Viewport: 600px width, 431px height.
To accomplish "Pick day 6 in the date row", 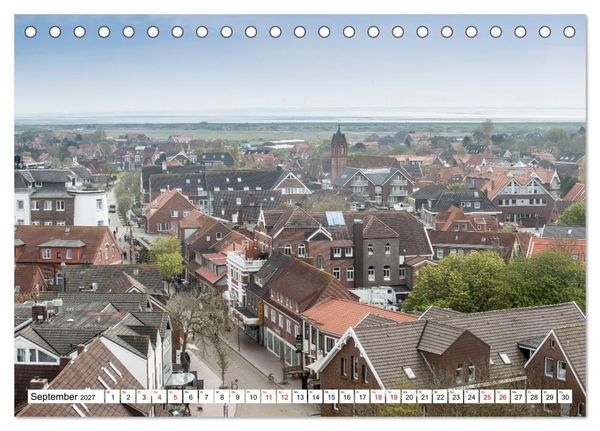I will (191, 397).
